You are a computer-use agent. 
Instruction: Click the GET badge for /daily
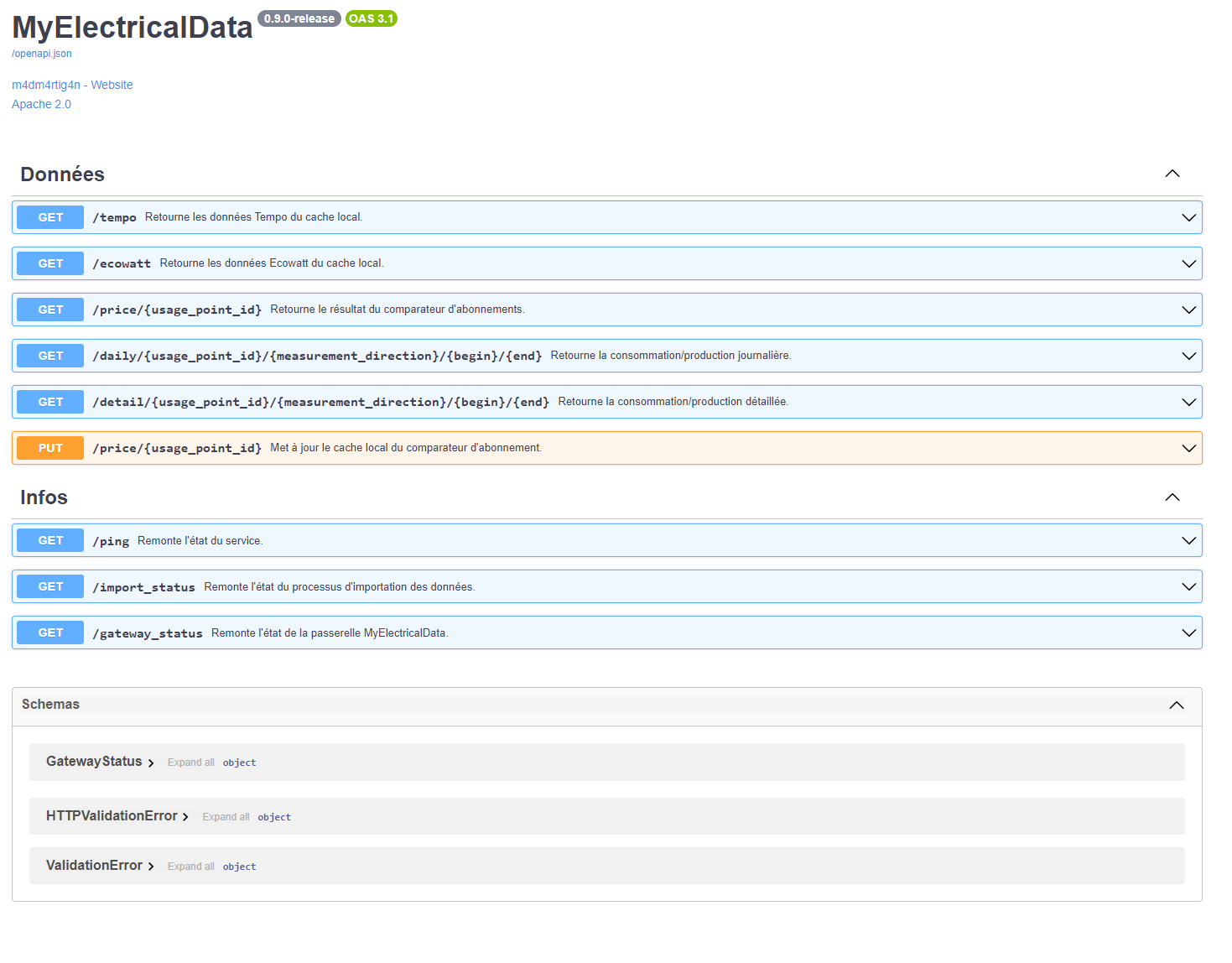coord(50,356)
